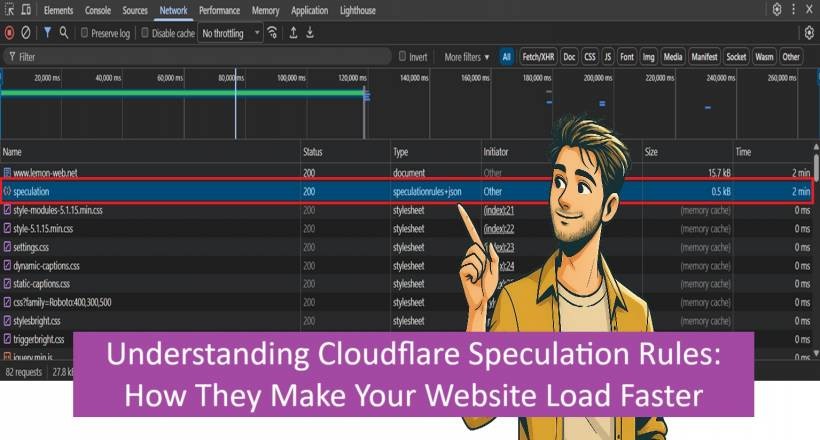Image resolution: width=820 pixels, height=440 pixels.
Task: Export HAR file download icon
Action: (x=310, y=33)
